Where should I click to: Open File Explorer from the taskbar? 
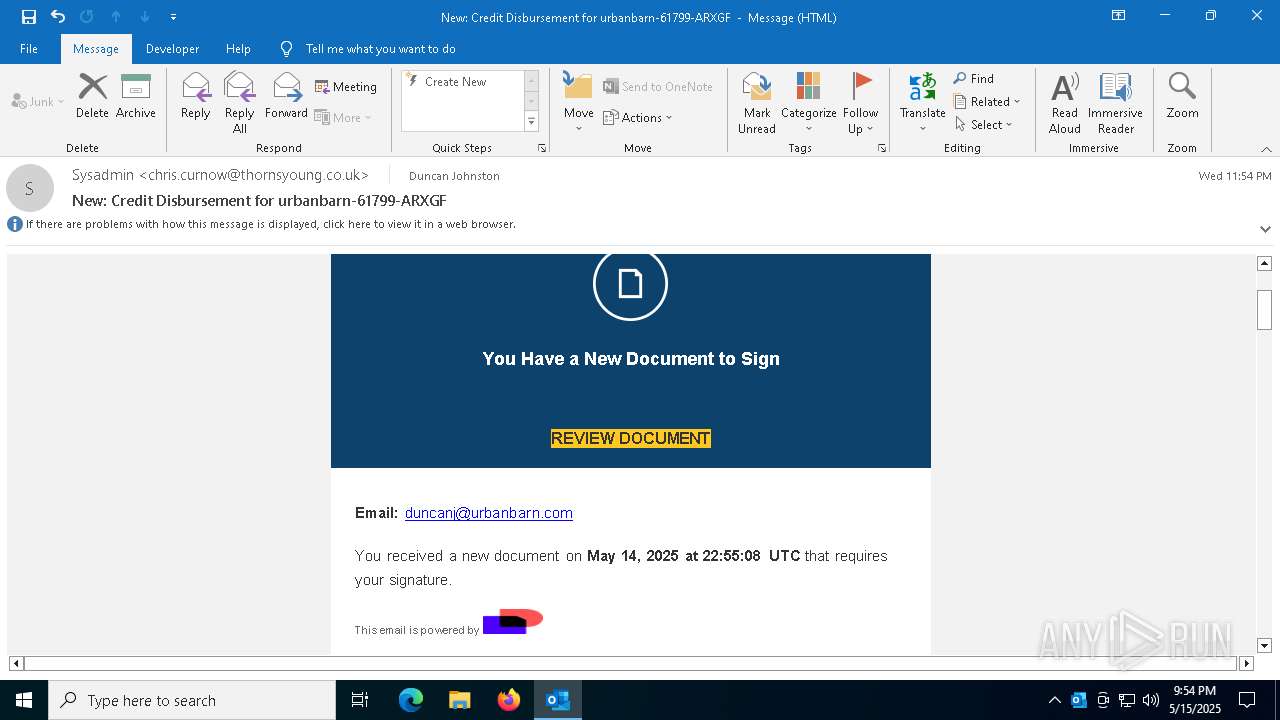point(460,700)
